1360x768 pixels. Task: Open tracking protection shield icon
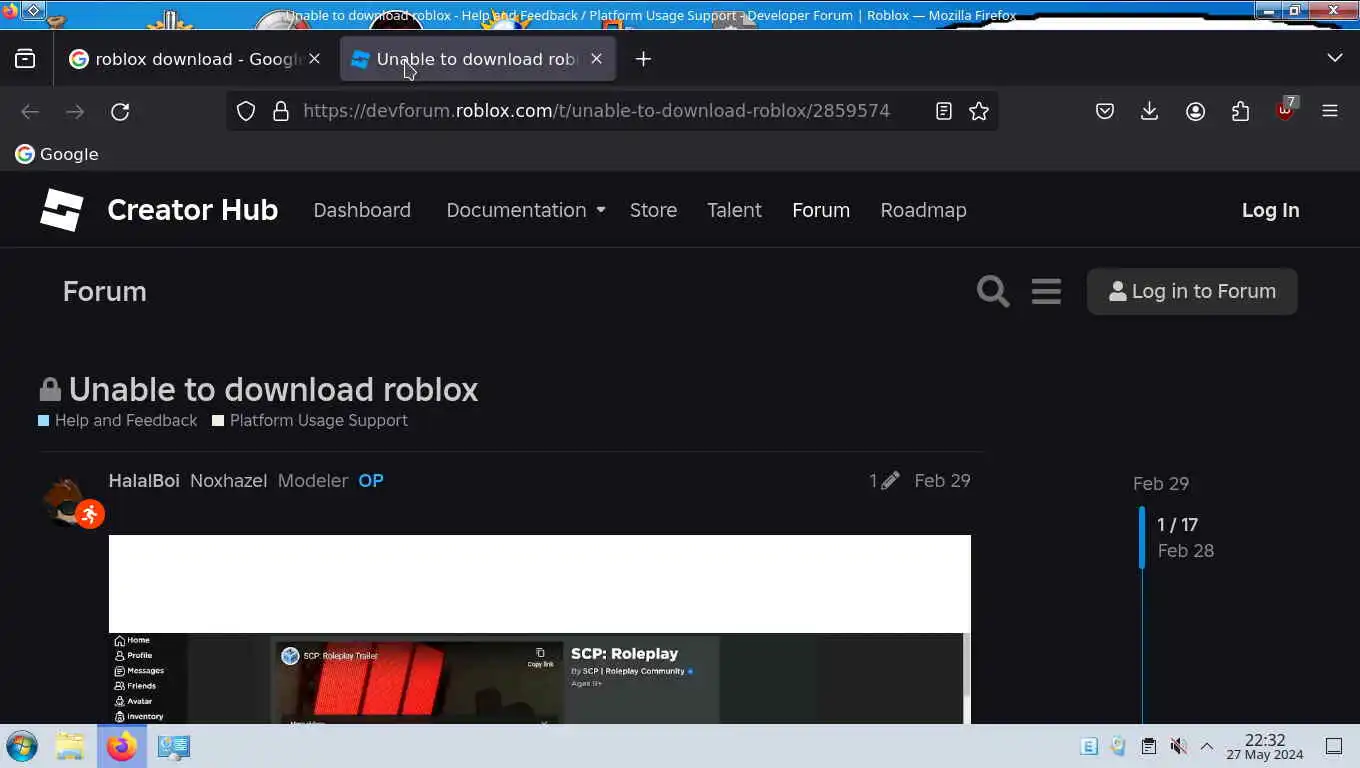pos(246,111)
